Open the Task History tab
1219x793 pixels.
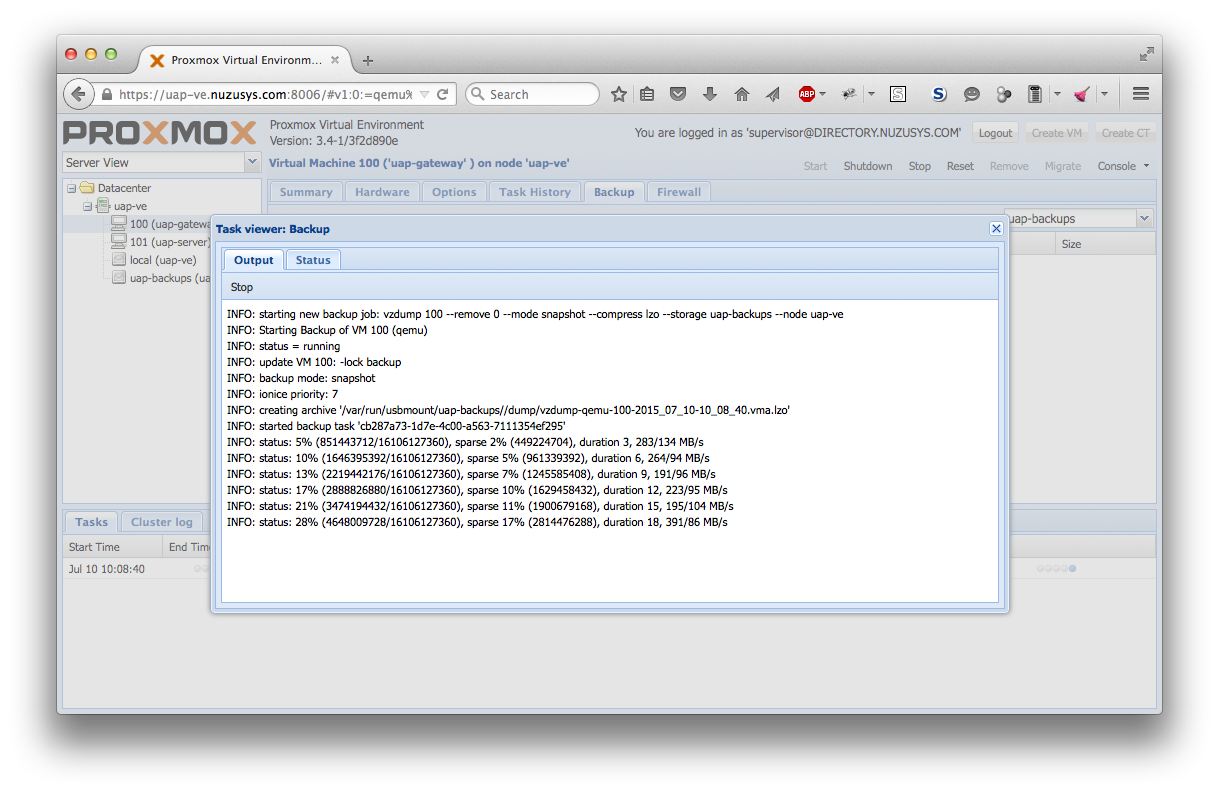535,191
